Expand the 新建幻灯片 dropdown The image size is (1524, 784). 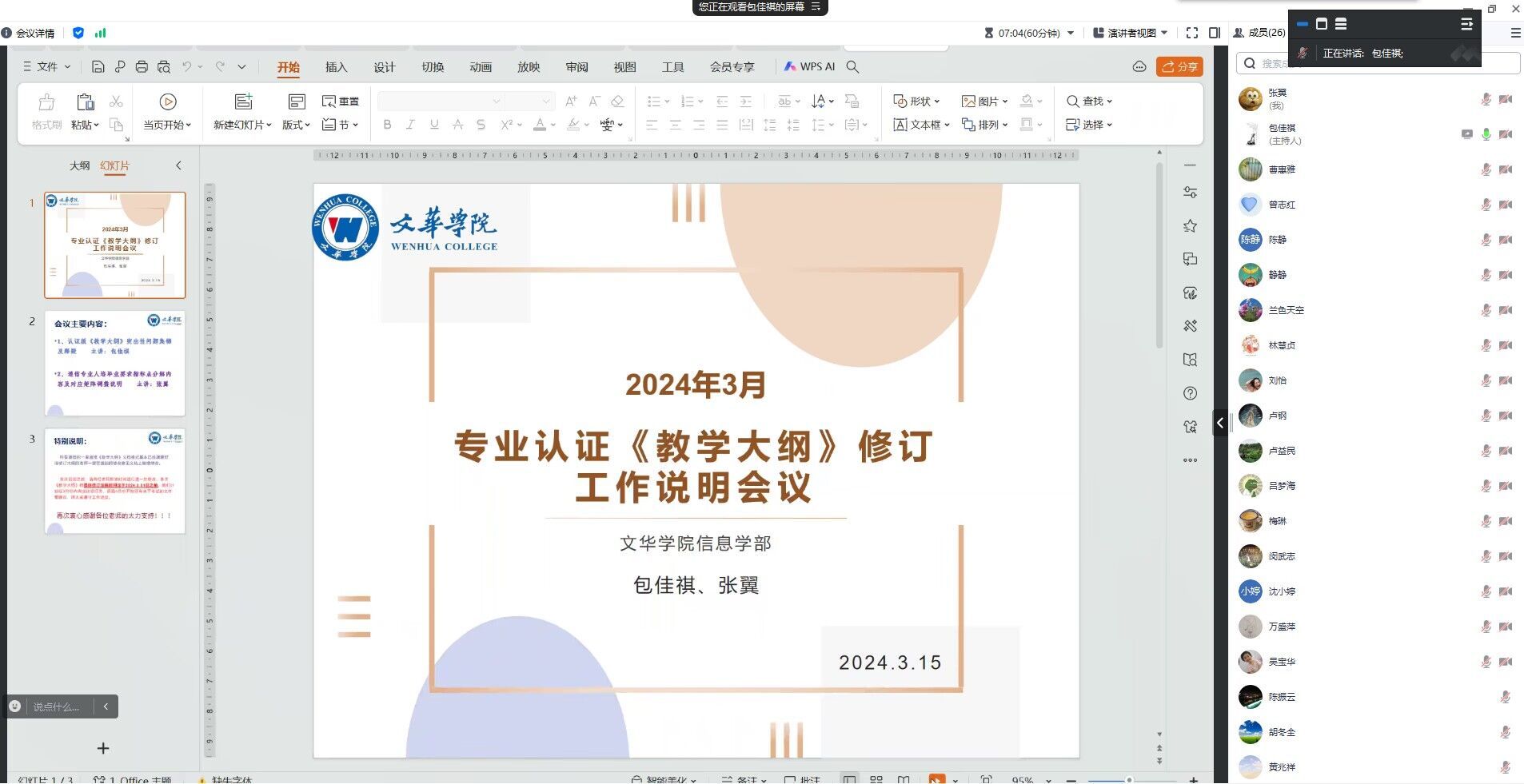pos(242,125)
